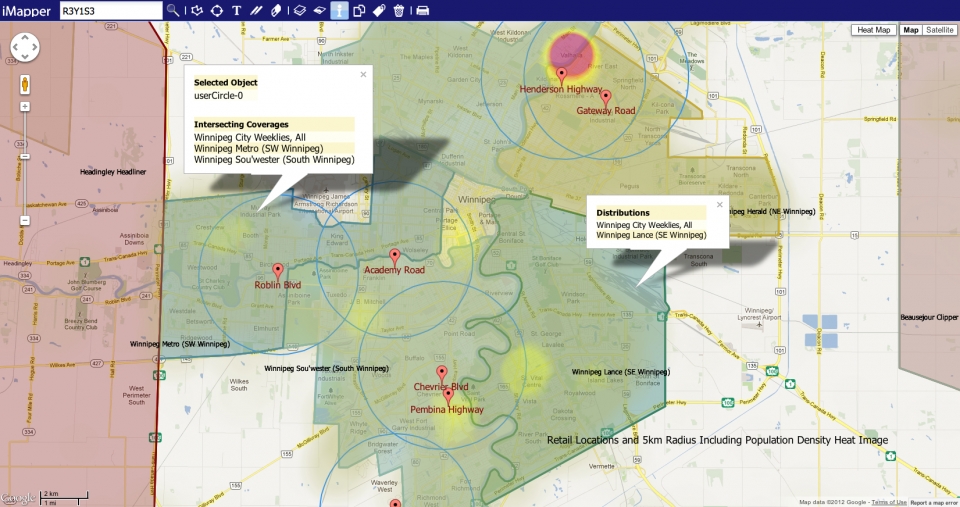Select the eraser tool
Viewport: 960px width, 507px height.
[276, 10]
